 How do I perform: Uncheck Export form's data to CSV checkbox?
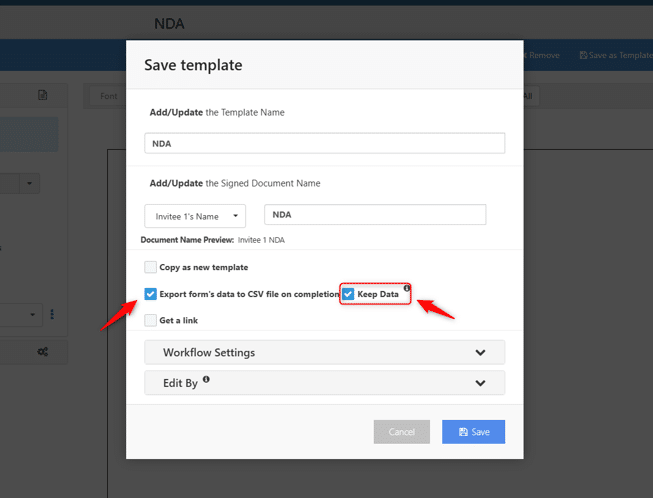(151, 294)
